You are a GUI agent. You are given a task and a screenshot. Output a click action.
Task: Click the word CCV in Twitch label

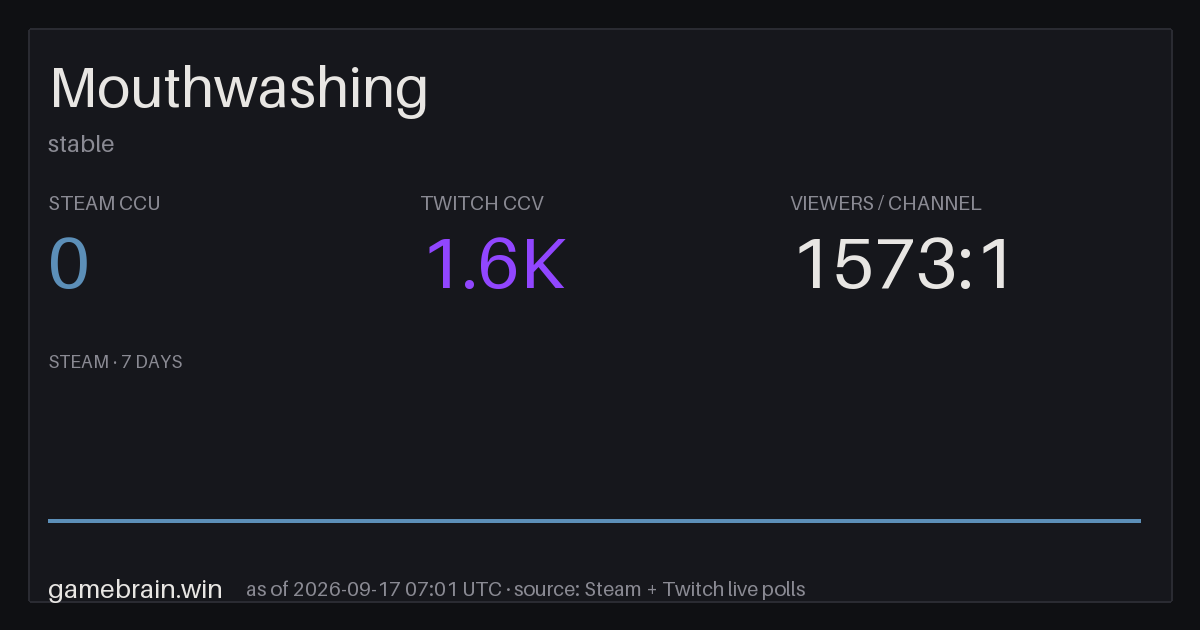click(x=524, y=203)
